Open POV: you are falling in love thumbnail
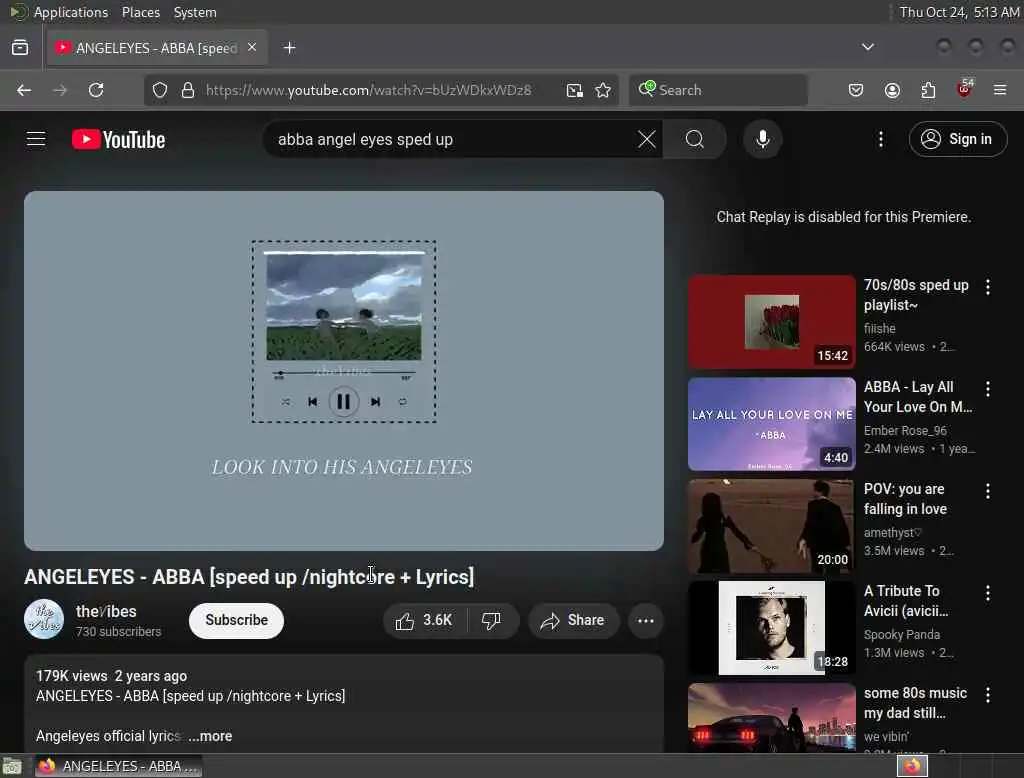Image resolution: width=1024 pixels, height=778 pixels. tap(771, 525)
